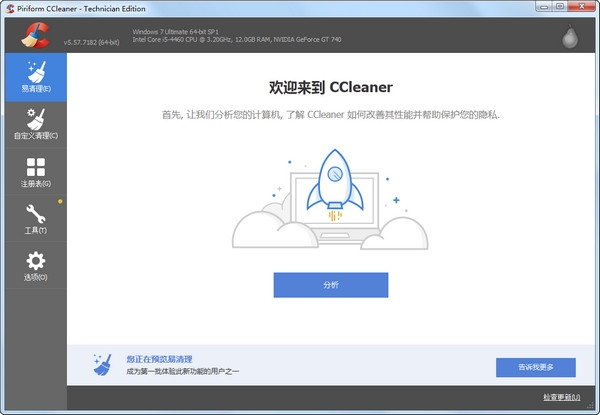600x415 pixels.
Task: Click the orange notification dot on Tools
Action: click(x=60, y=201)
